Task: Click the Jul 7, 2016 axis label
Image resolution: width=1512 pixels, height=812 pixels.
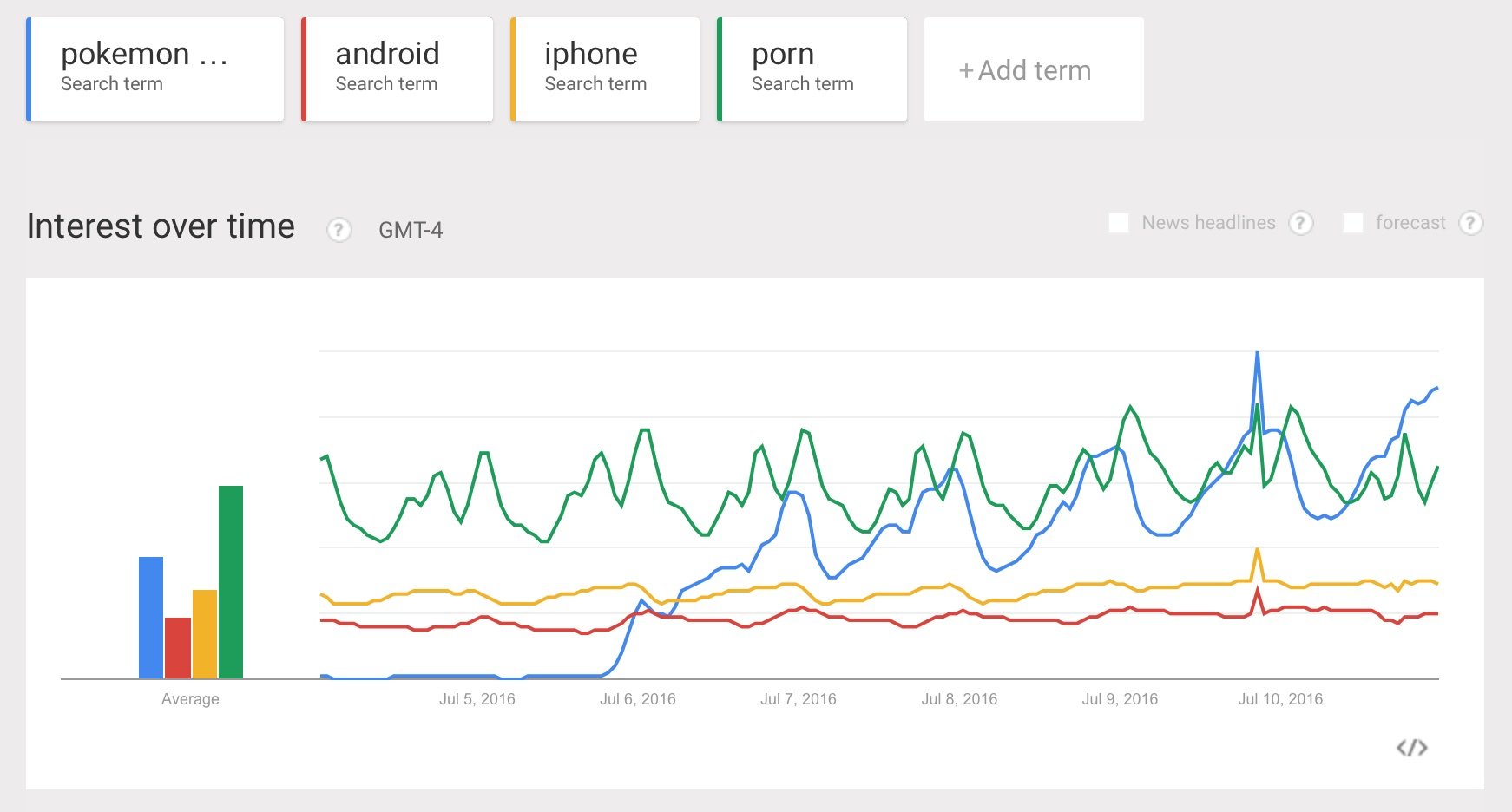Action: pyautogui.click(x=799, y=699)
